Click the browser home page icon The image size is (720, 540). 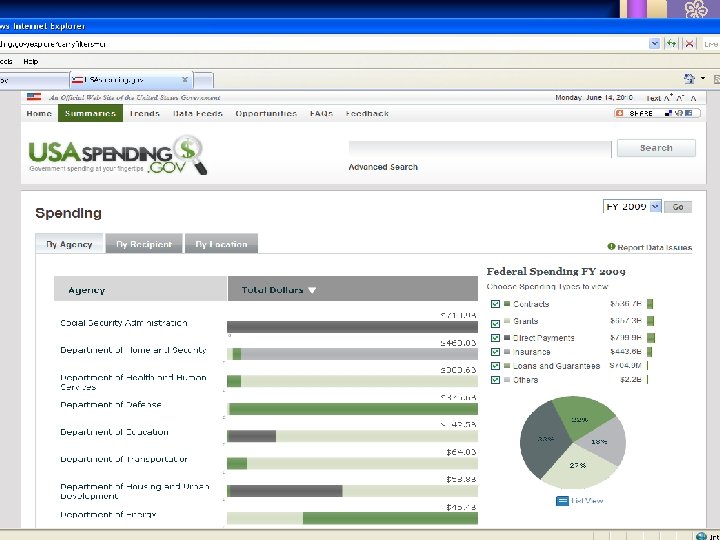pyautogui.click(x=689, y=79)
